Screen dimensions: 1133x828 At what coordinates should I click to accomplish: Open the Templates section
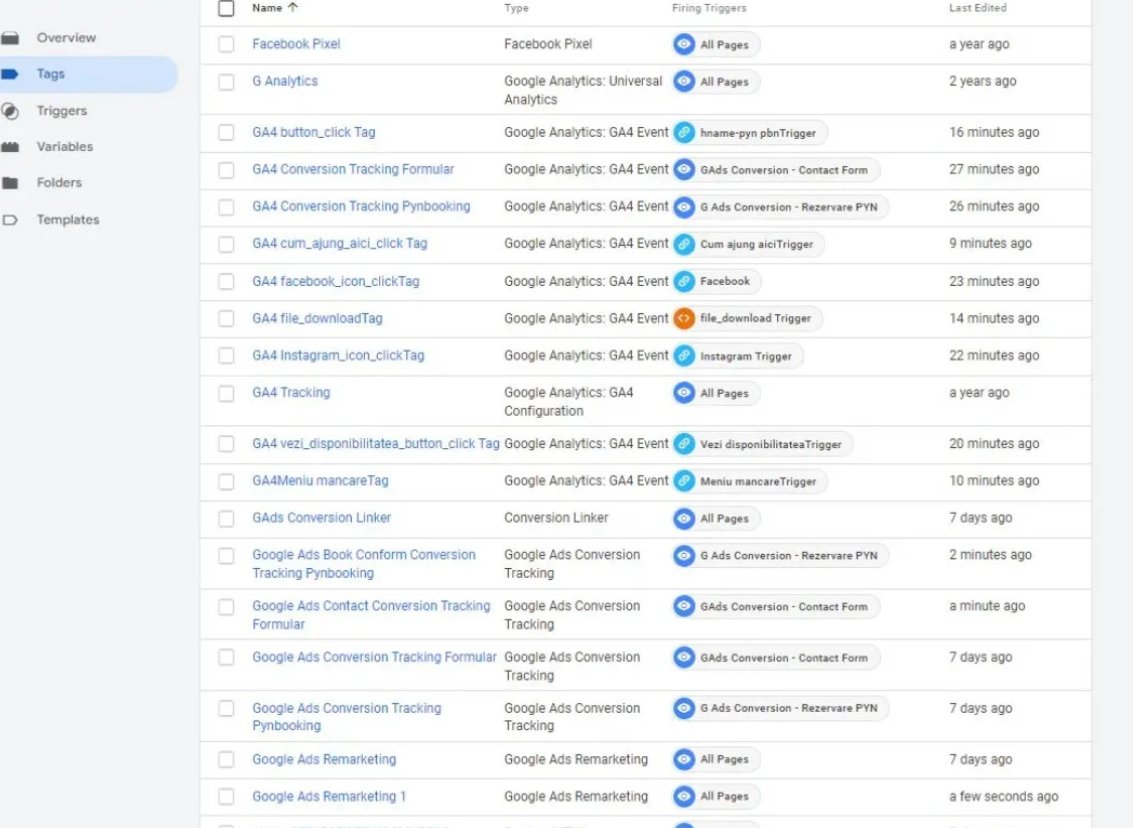tap(68, 220)
